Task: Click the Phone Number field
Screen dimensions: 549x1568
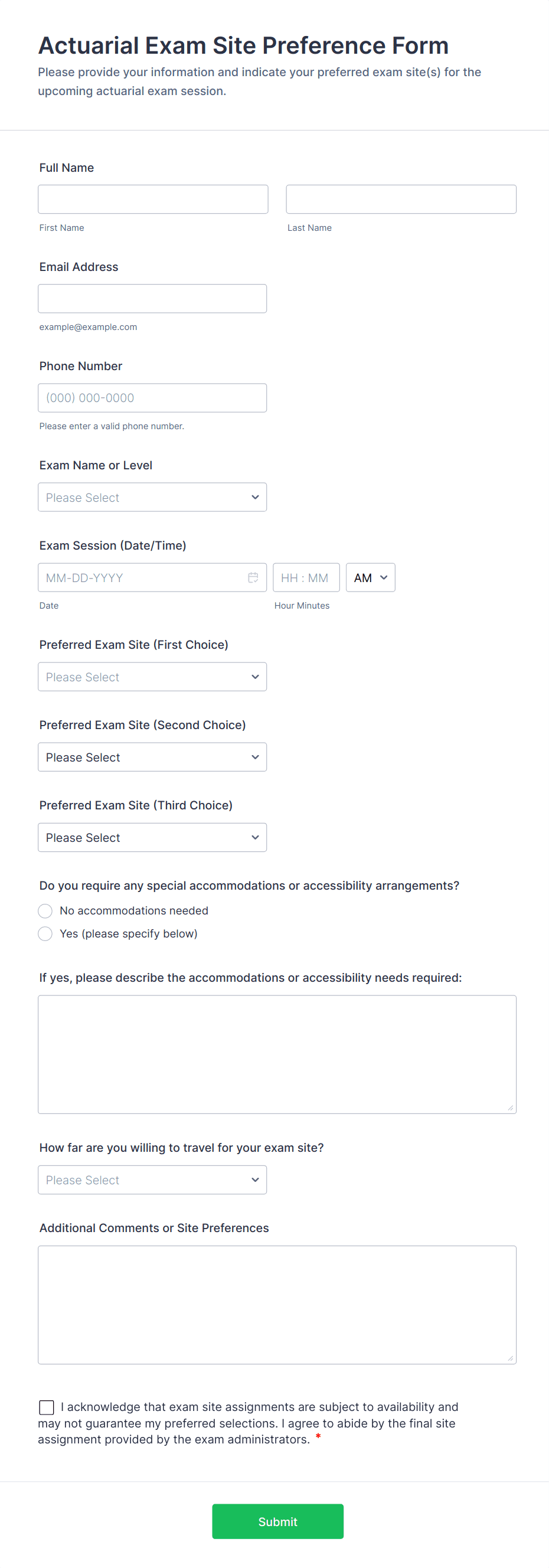Action: [152, 397]
